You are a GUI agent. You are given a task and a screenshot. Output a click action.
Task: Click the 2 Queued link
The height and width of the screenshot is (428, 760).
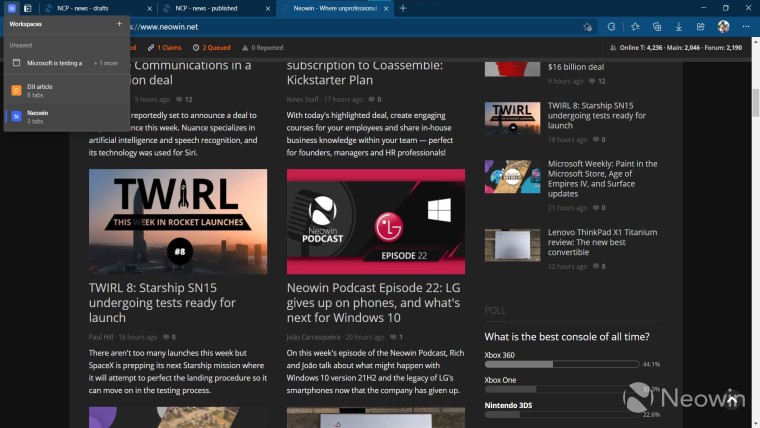[211, 48]
